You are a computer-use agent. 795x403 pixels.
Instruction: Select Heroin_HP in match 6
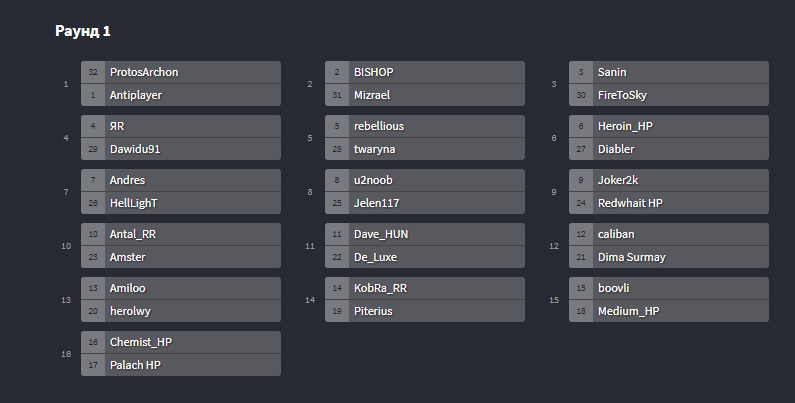click(x=669, y=126)
